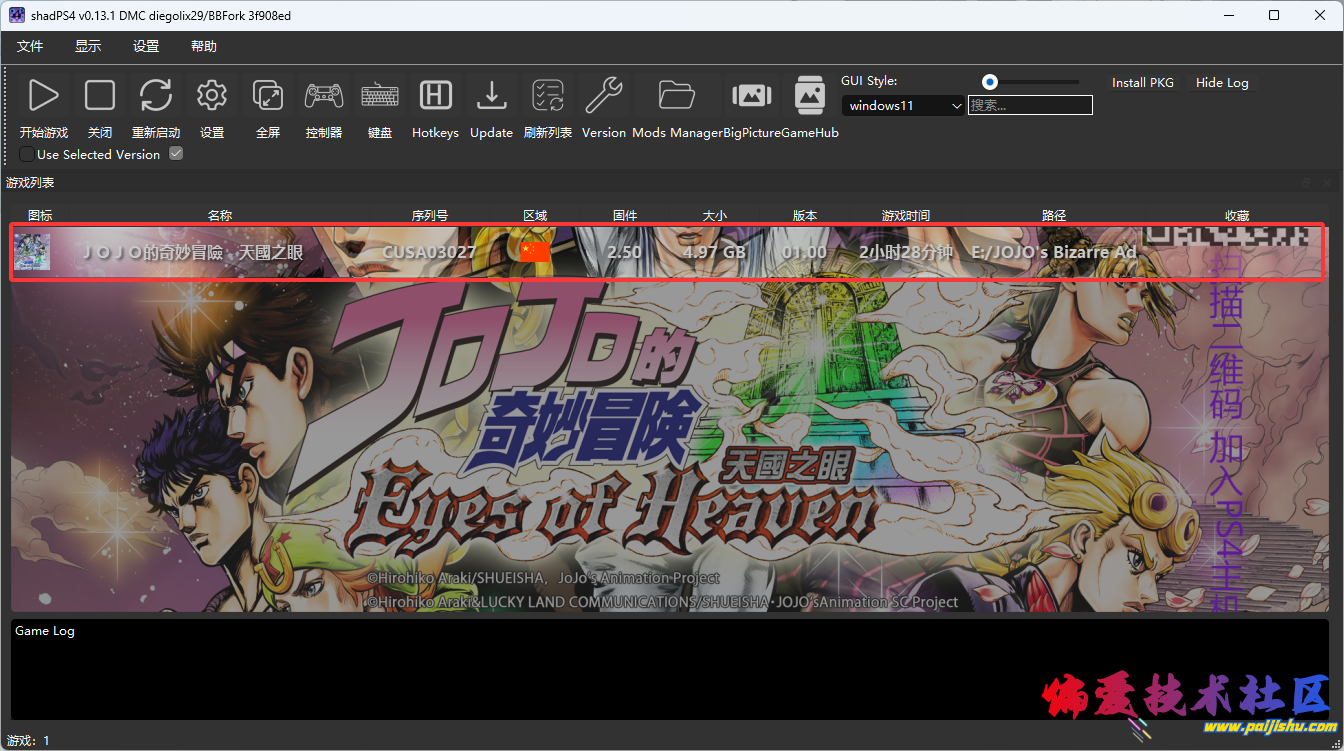
Task: Click the Install PKG button
Action: (x=1142, y=83)
